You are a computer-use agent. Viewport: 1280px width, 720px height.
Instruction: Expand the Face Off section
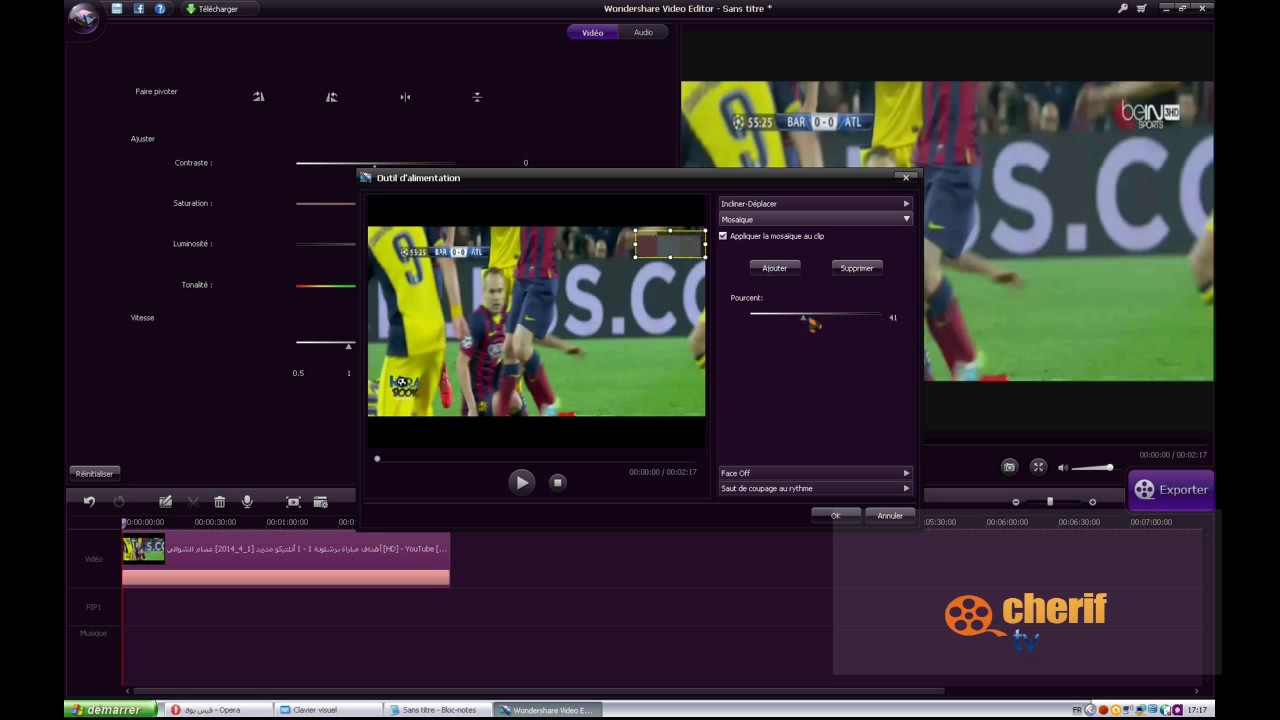pos(815,473)
